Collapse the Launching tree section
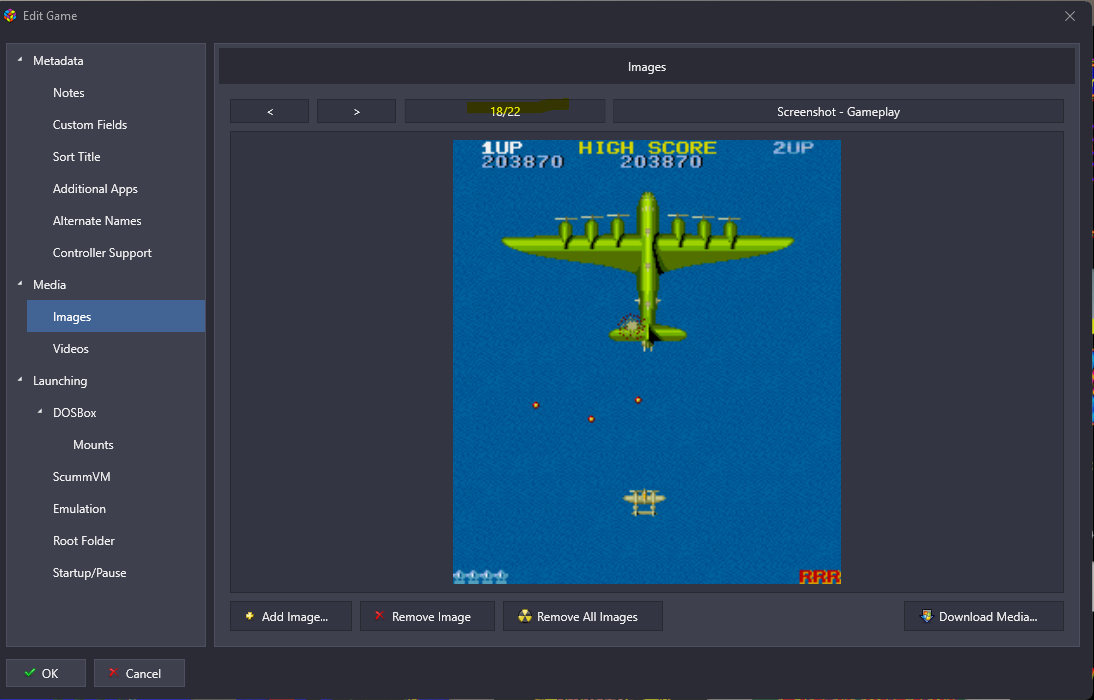 [20, 380]
